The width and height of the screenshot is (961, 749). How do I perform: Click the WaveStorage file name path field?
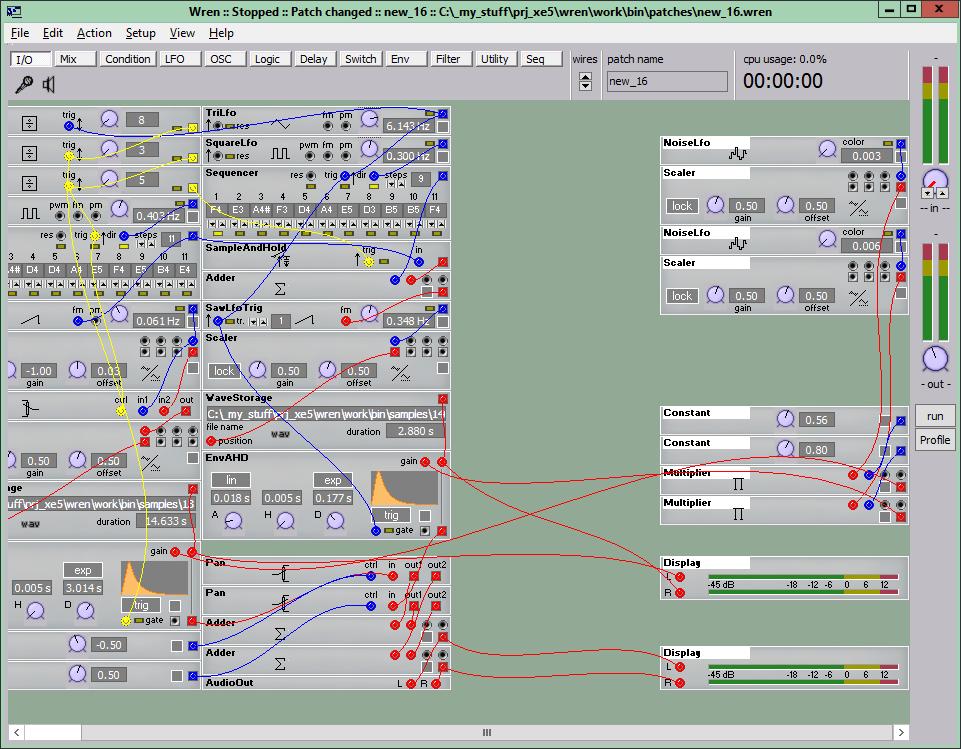point(327,414)
